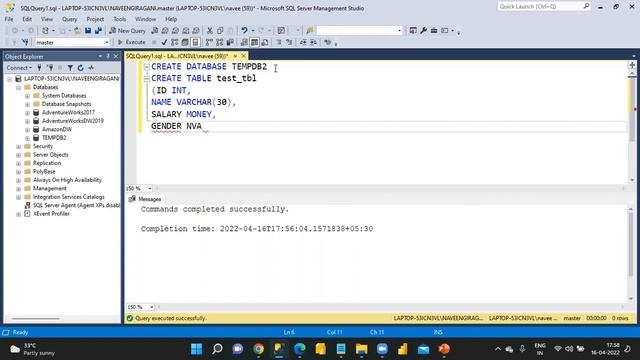640x360 pixels.
Task: Expand the AdventureWorks2017 database
Action: (27, 113)
